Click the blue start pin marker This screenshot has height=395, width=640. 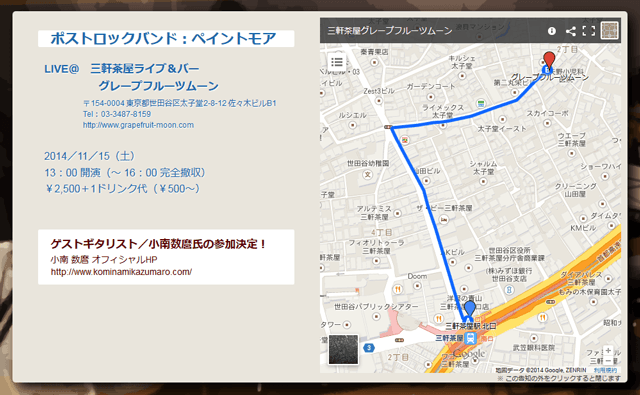(x=470, y=309)
